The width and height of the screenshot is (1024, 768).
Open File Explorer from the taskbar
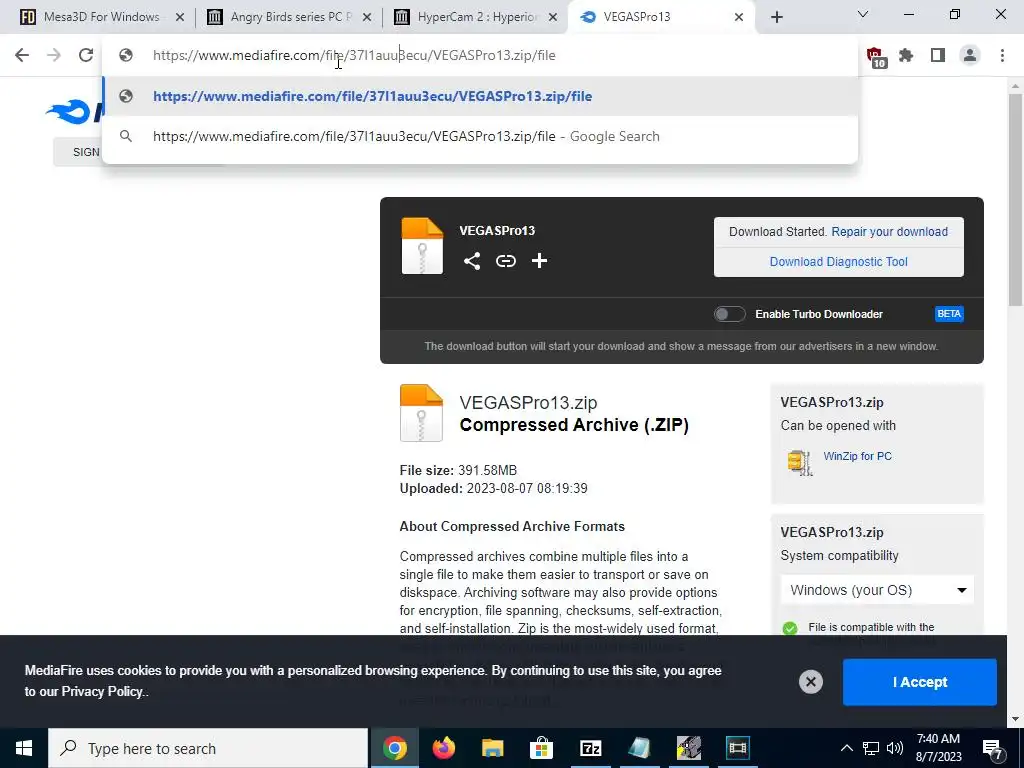pyautogui.click(x=492, y=748)
